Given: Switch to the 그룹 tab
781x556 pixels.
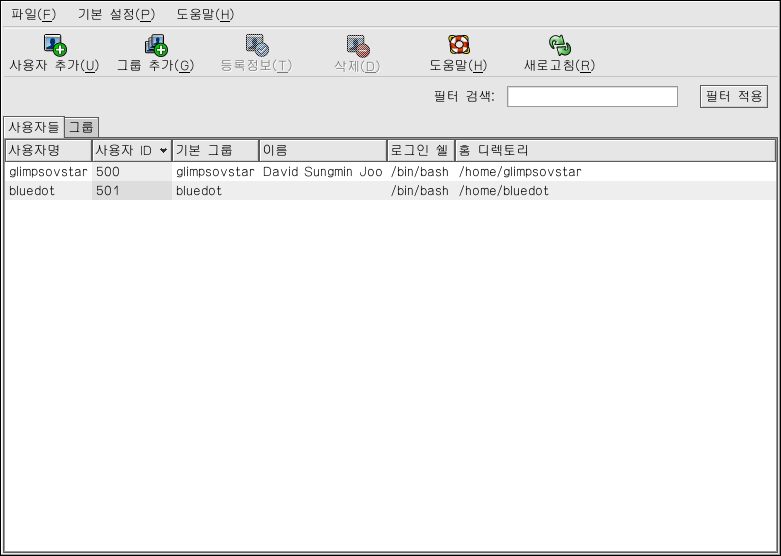Looking at the screenshot, I should [81, 127].
